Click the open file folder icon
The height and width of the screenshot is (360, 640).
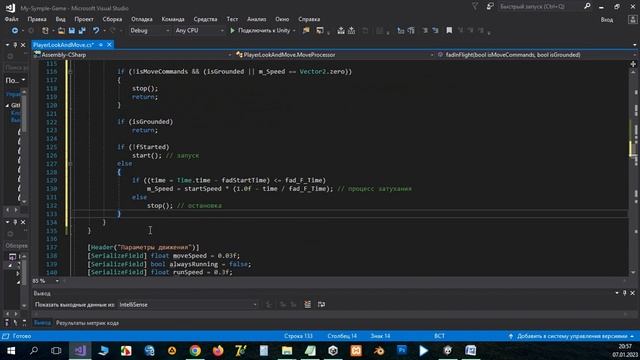61,31
